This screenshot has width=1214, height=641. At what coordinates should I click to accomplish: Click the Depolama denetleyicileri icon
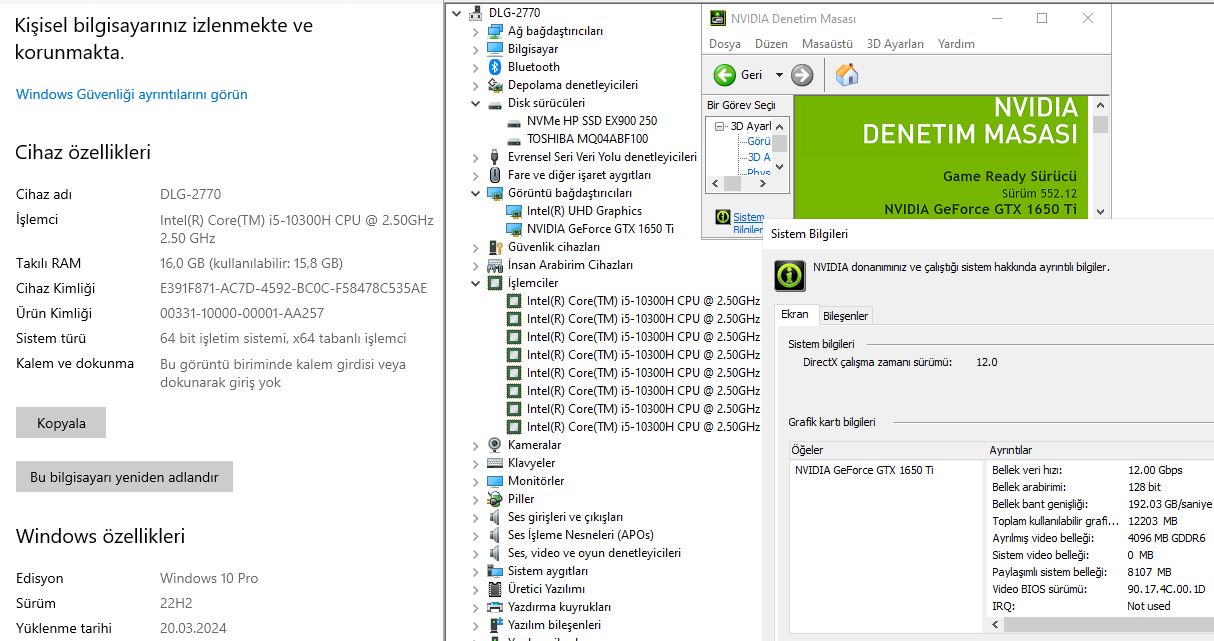coord(494,85)
